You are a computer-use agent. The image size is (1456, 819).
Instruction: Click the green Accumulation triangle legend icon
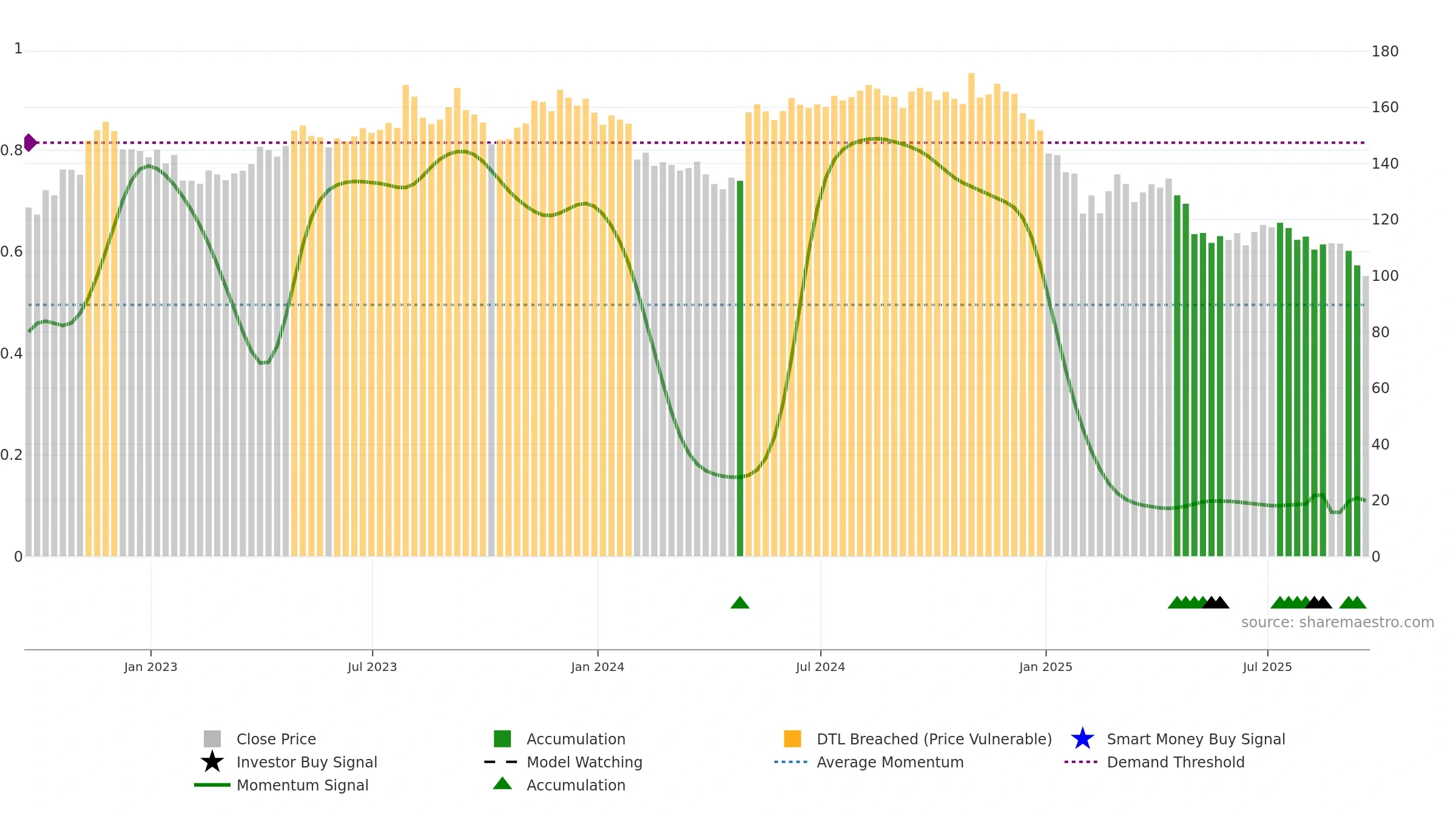[502, 784]
